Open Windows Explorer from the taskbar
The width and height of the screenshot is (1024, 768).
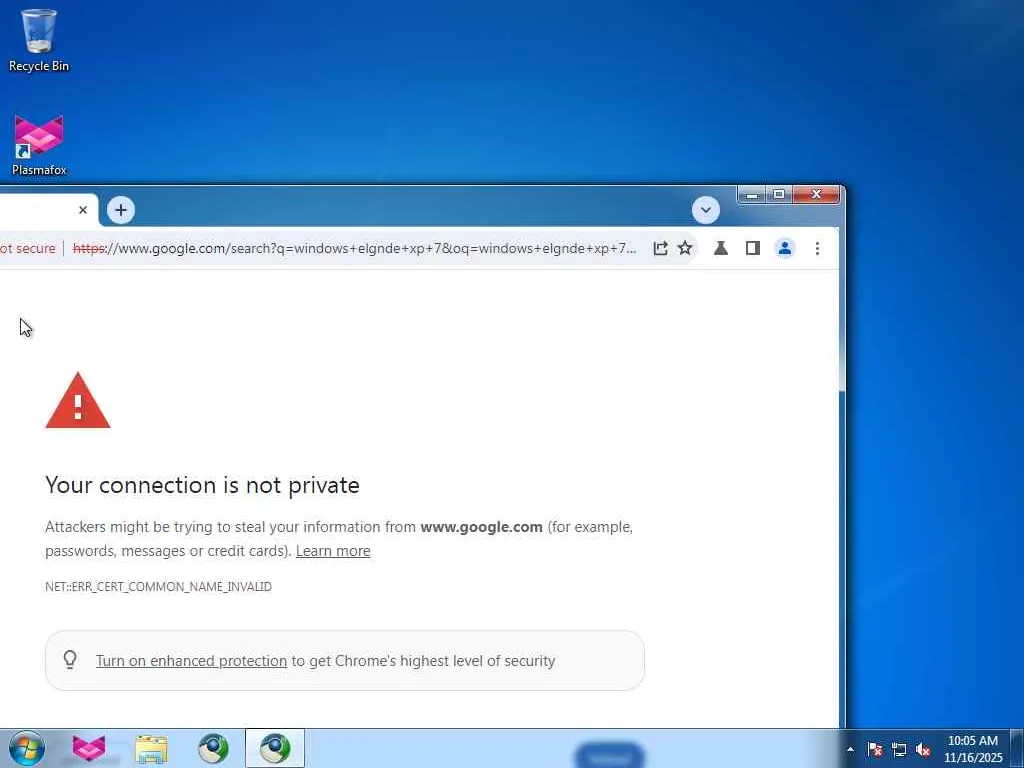[151, 748]
